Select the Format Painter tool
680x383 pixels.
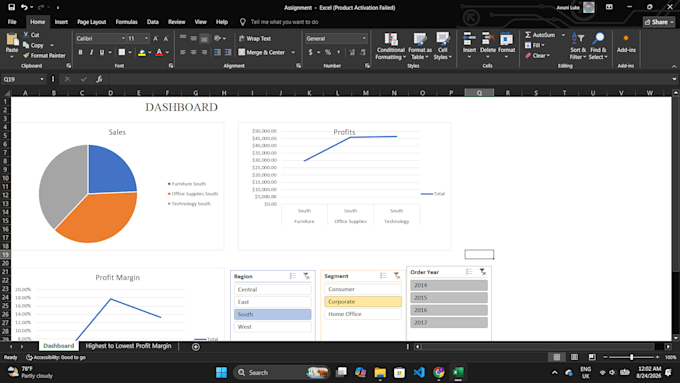(x=44, y=56)
